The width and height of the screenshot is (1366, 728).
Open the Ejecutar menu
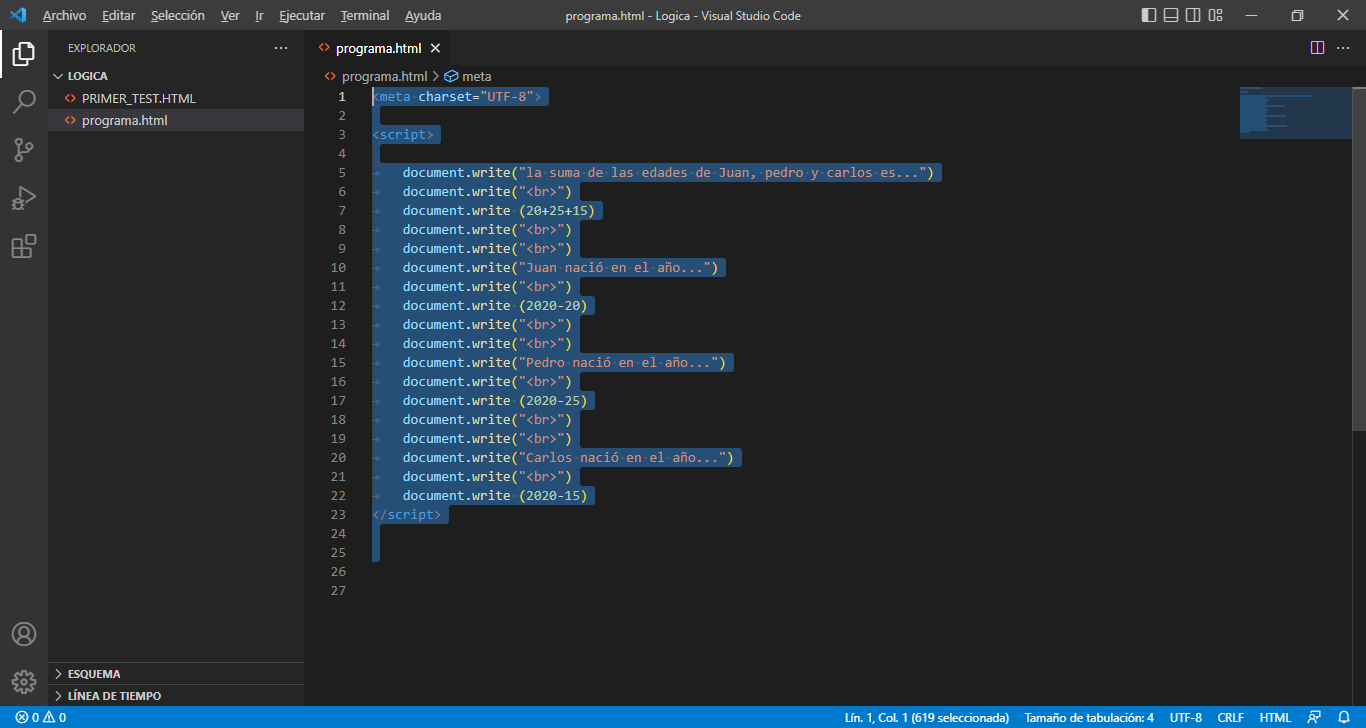pyautogui.click(x=302, y=15)
